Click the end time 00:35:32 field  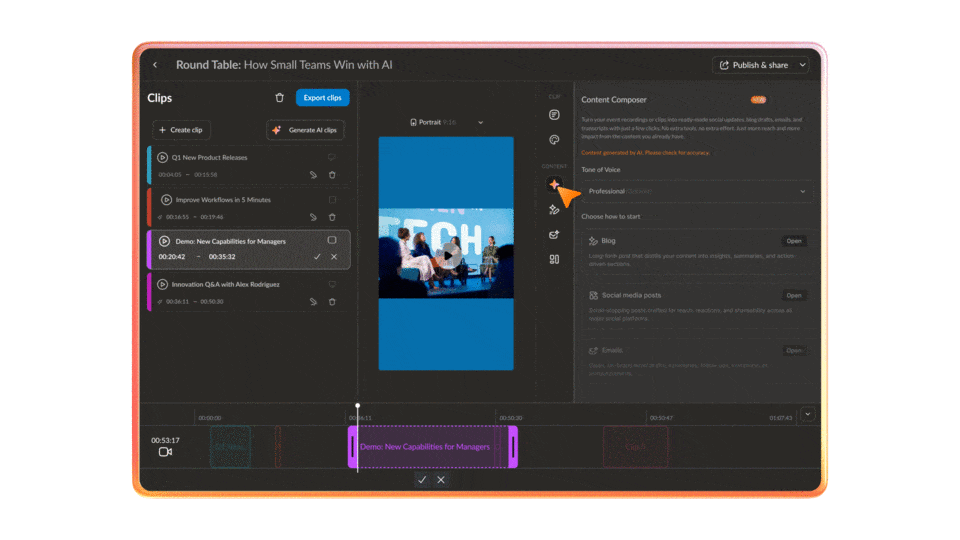[222, 257]
